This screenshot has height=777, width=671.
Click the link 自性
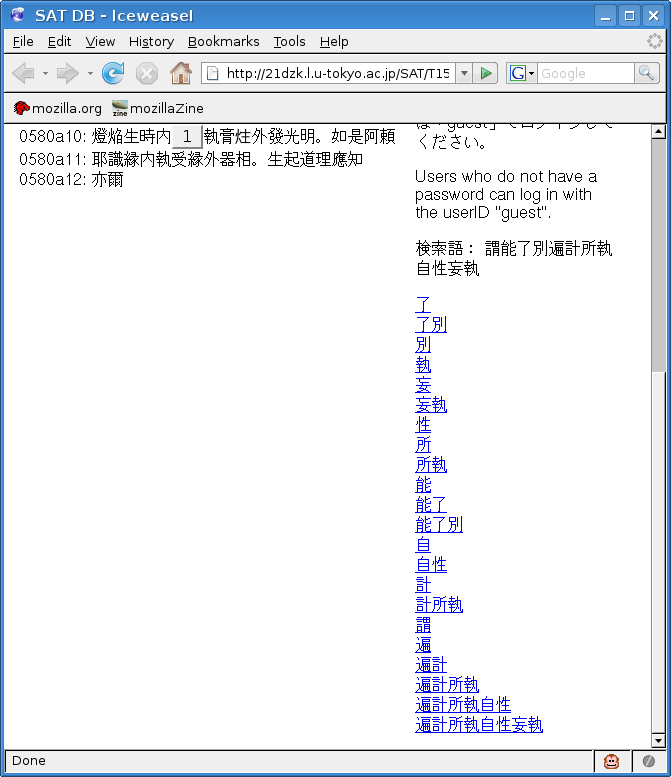(x=431, y=564)
